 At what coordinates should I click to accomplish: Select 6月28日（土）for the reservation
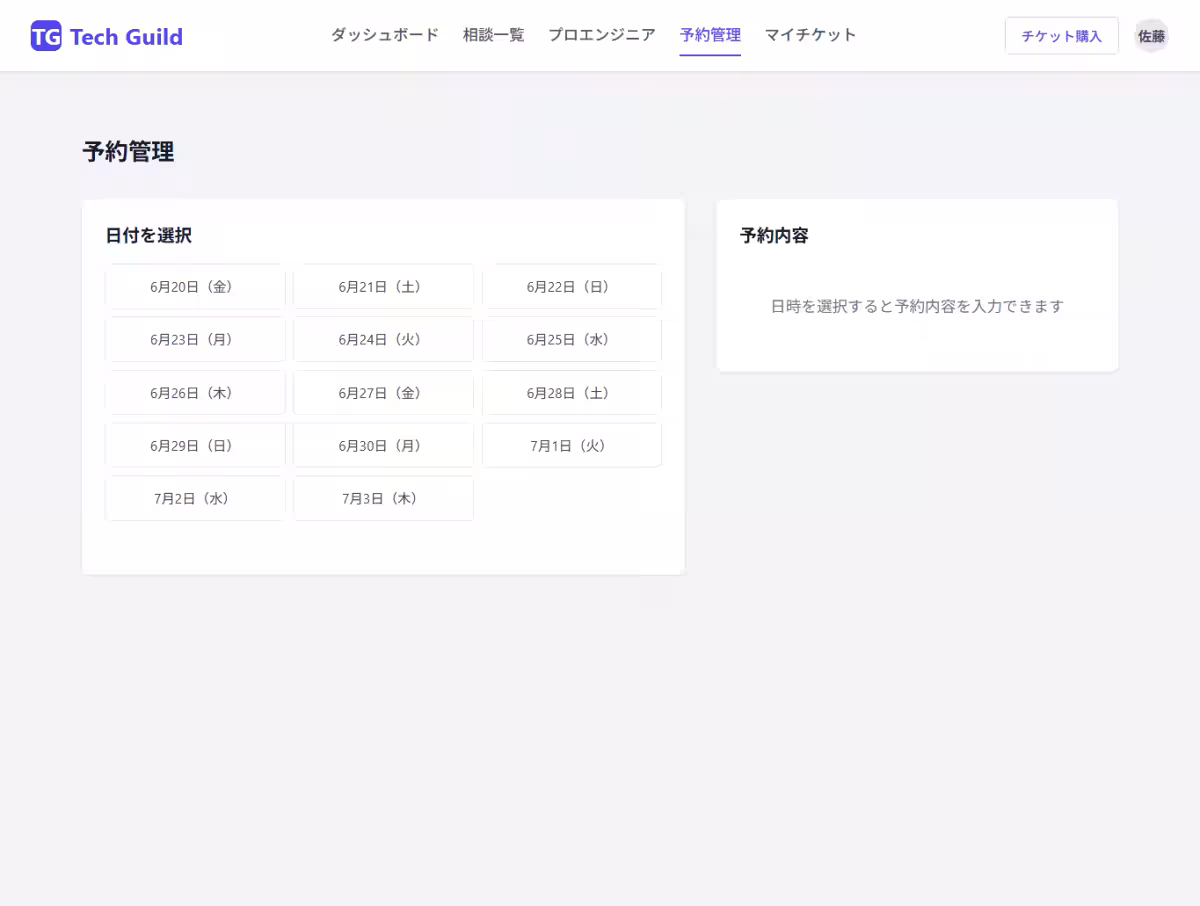571,392
